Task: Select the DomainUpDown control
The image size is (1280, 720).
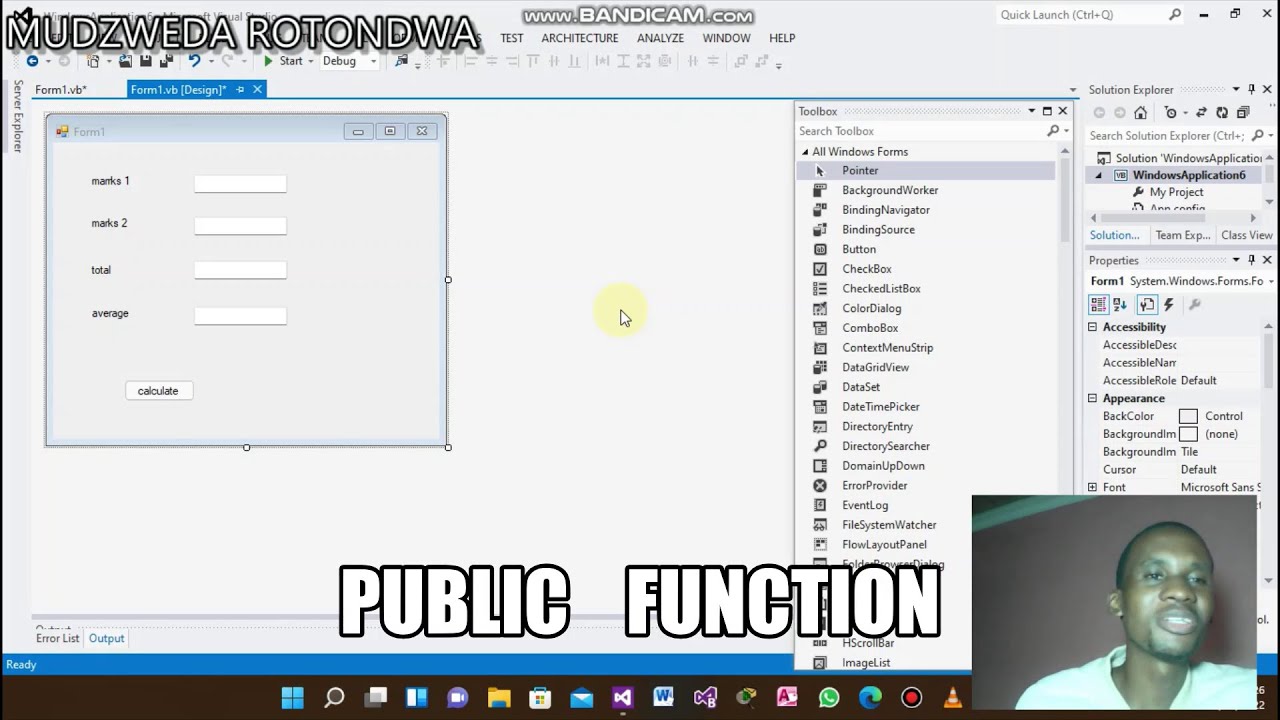Action: (925, 466)
